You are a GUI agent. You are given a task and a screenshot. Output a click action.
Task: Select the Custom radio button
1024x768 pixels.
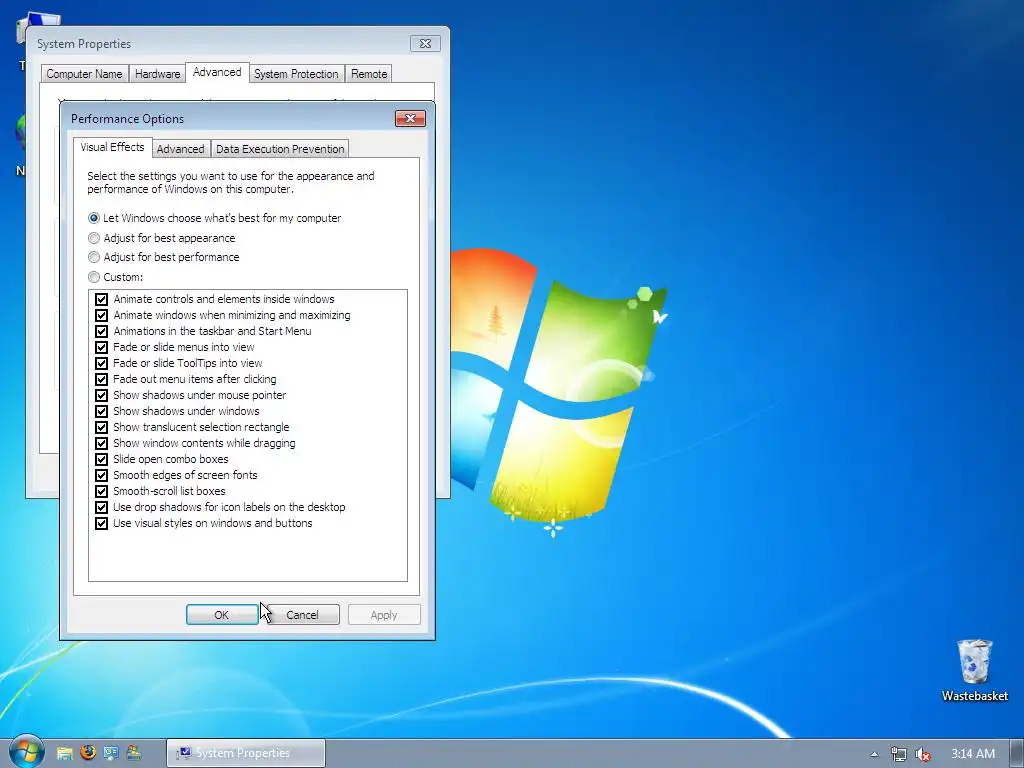(x=116, y=277)
